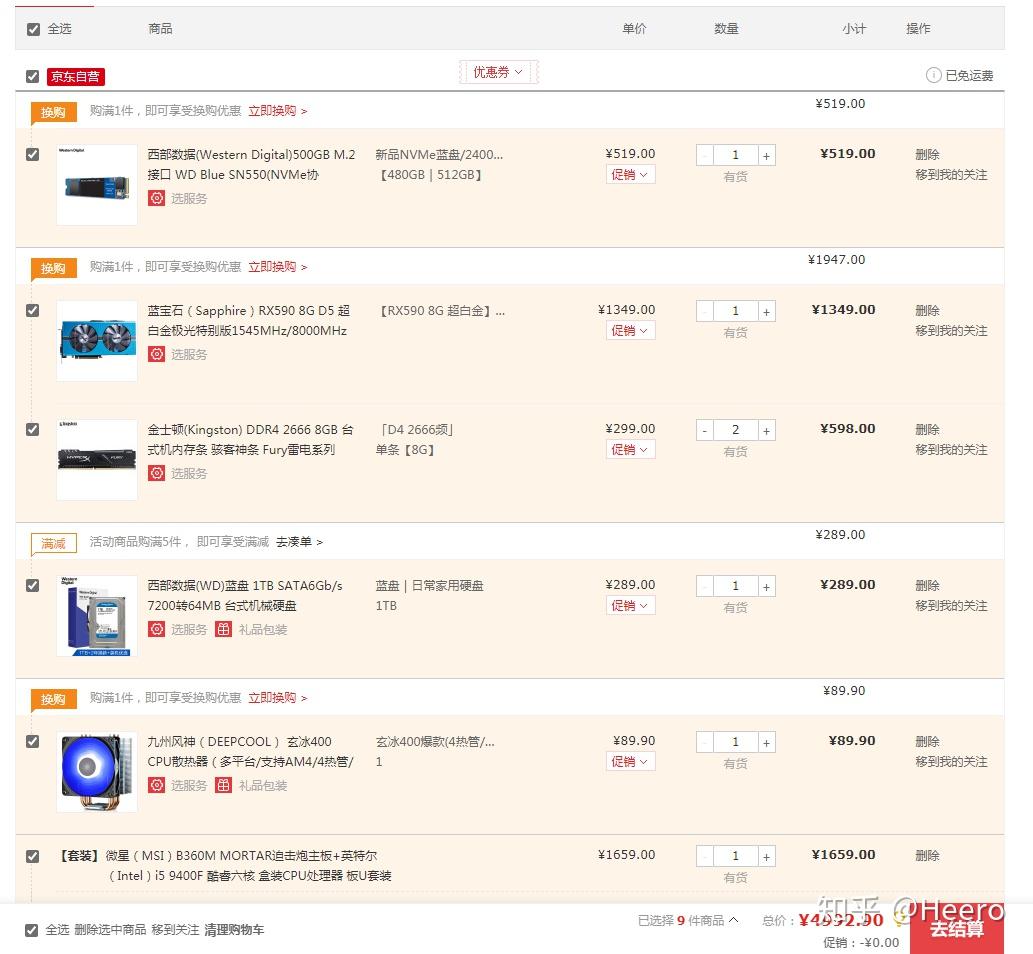Viewport: 1033px width, 954px height.
Task: Increase quantity of MSI B360M bundle
Action: pos(767,856)
